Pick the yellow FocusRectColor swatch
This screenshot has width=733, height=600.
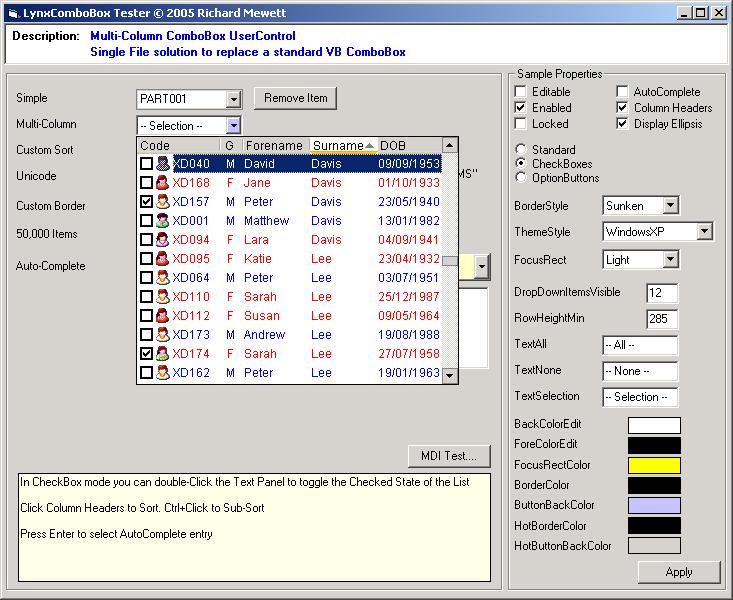click(654, 465)
